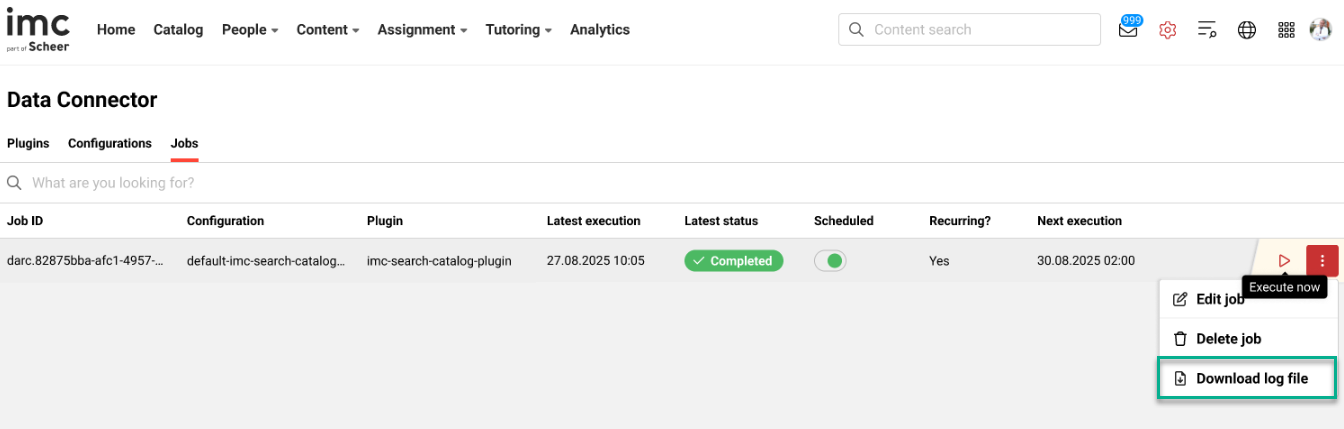
Task: Click the 27.08.2025 10:05 execution cell
Action: pyautogui.click(x=595, y=261)
